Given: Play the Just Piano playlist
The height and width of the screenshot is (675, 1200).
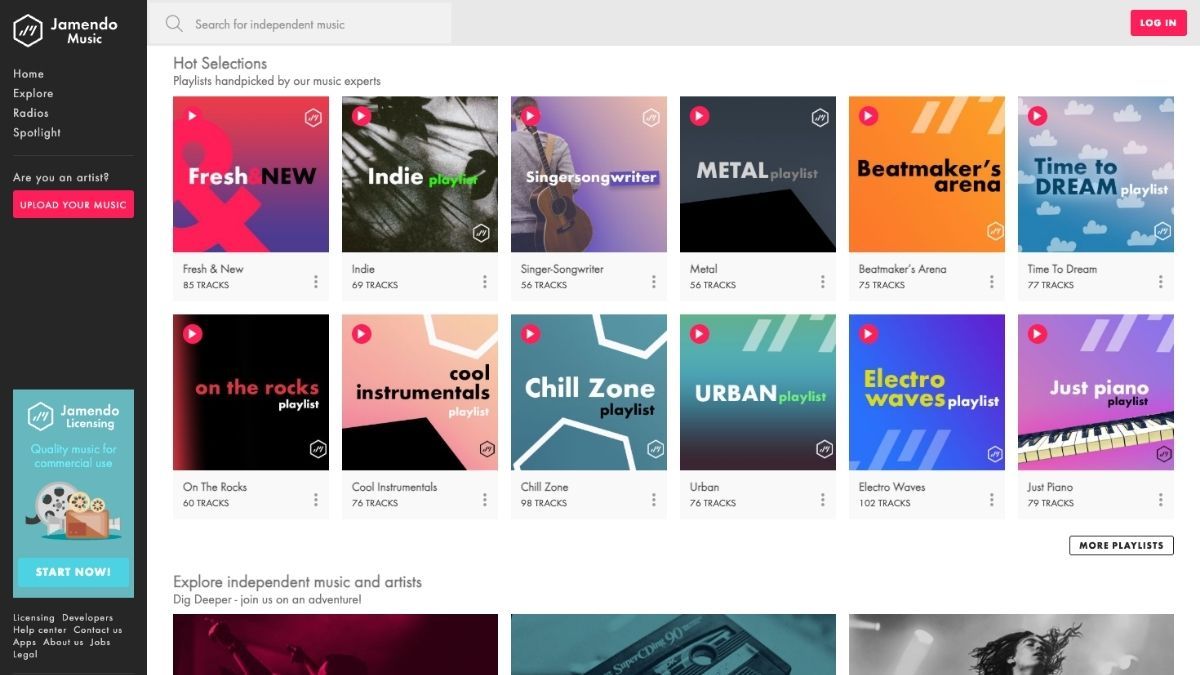Looking at the screenshot, I should coord(1037,334).
